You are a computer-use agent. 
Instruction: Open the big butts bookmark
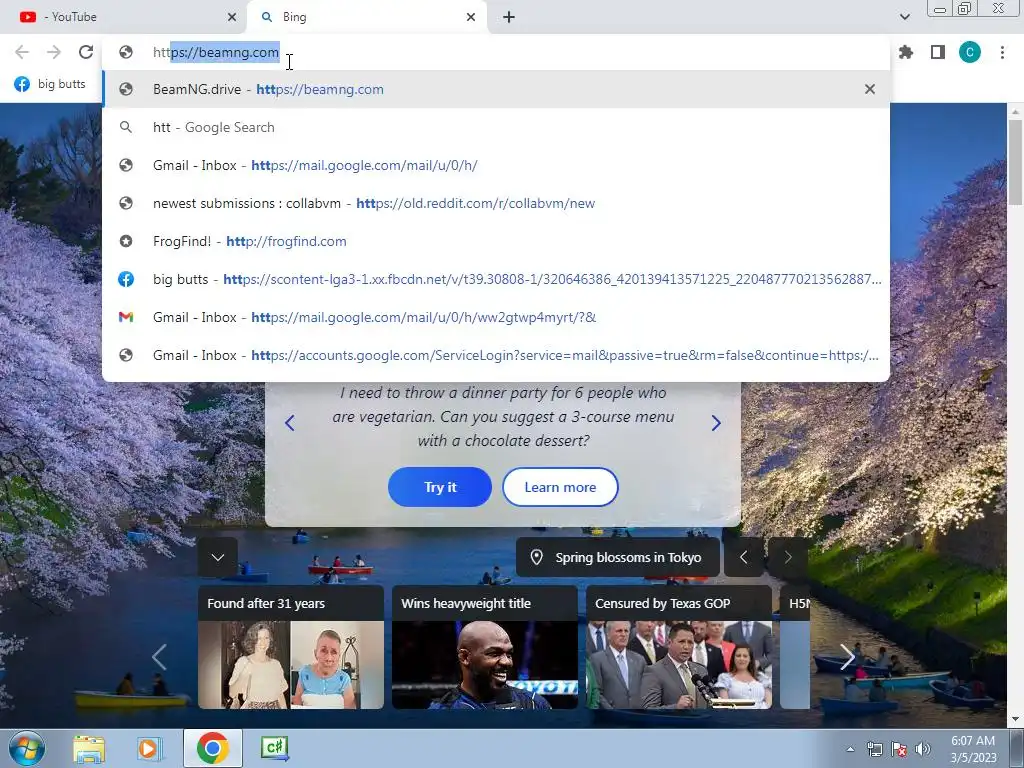point(50,84)
